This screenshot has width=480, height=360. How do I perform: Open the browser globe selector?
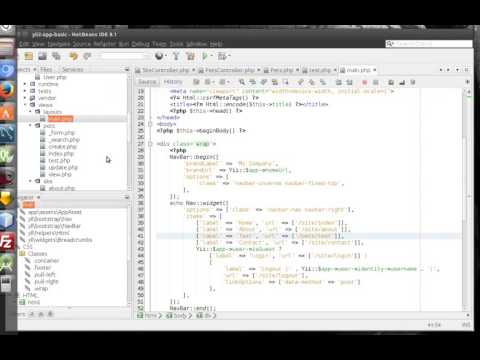point(161,56)
